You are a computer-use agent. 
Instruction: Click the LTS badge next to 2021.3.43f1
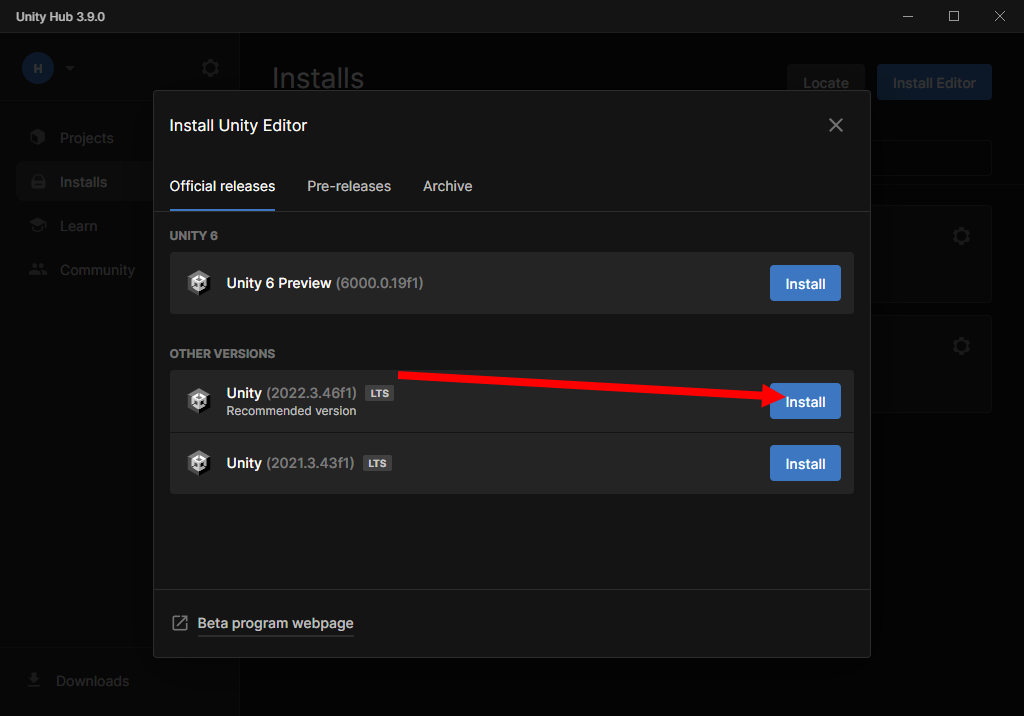[x=377, y=463]
